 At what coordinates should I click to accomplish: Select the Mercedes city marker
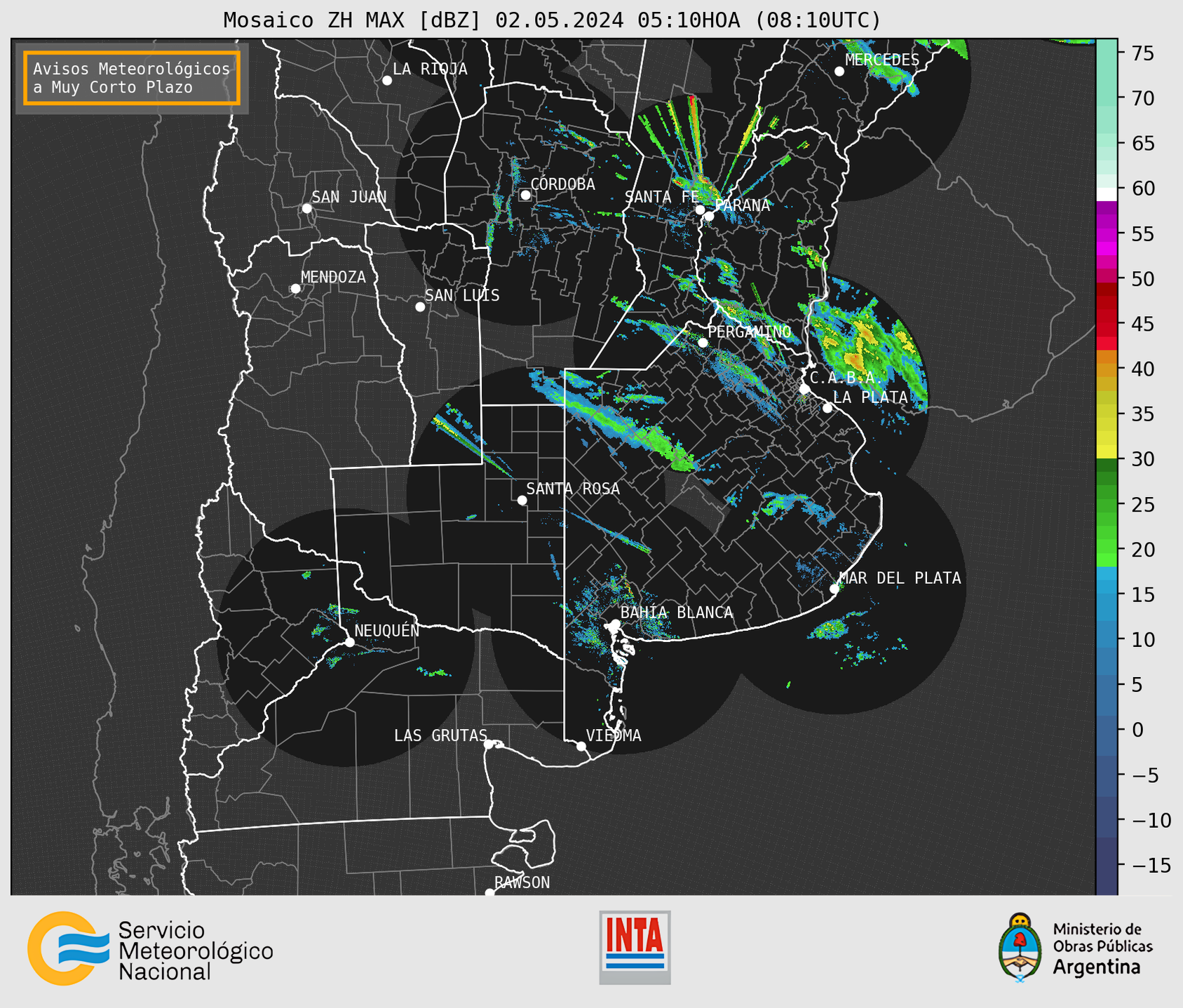[839, 71]
